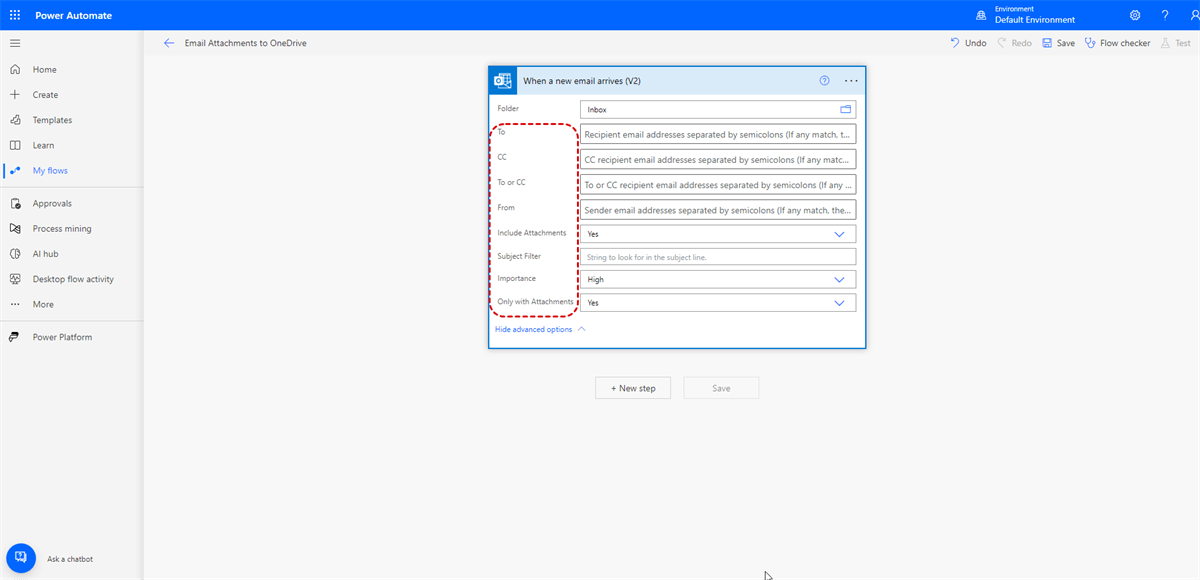Open trigger help info icon
Image resolution: width=1200 pixels, height=580 pixels.
825,81
